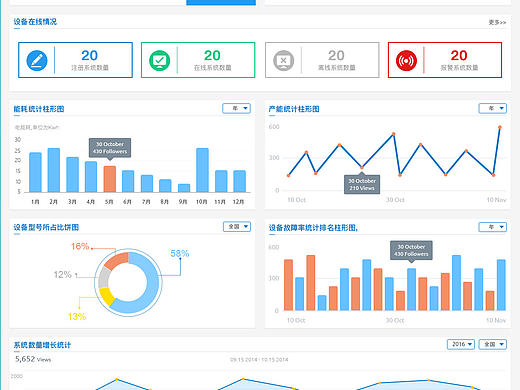This screenshot has width=520, height=390.
Task: Open the 年 dropdown in 产能统计柱形图
Action: pos(493,108)
